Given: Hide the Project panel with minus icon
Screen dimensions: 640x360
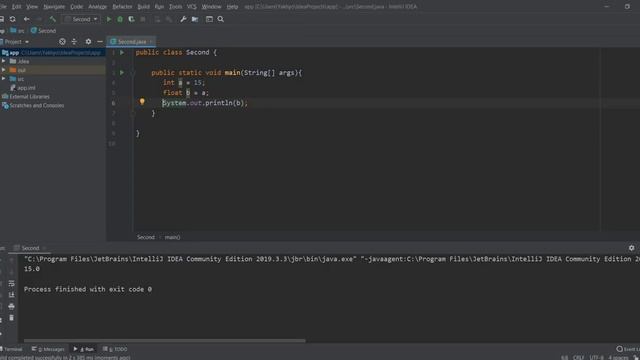Looking at the screenshot, I should click(100, 42).
